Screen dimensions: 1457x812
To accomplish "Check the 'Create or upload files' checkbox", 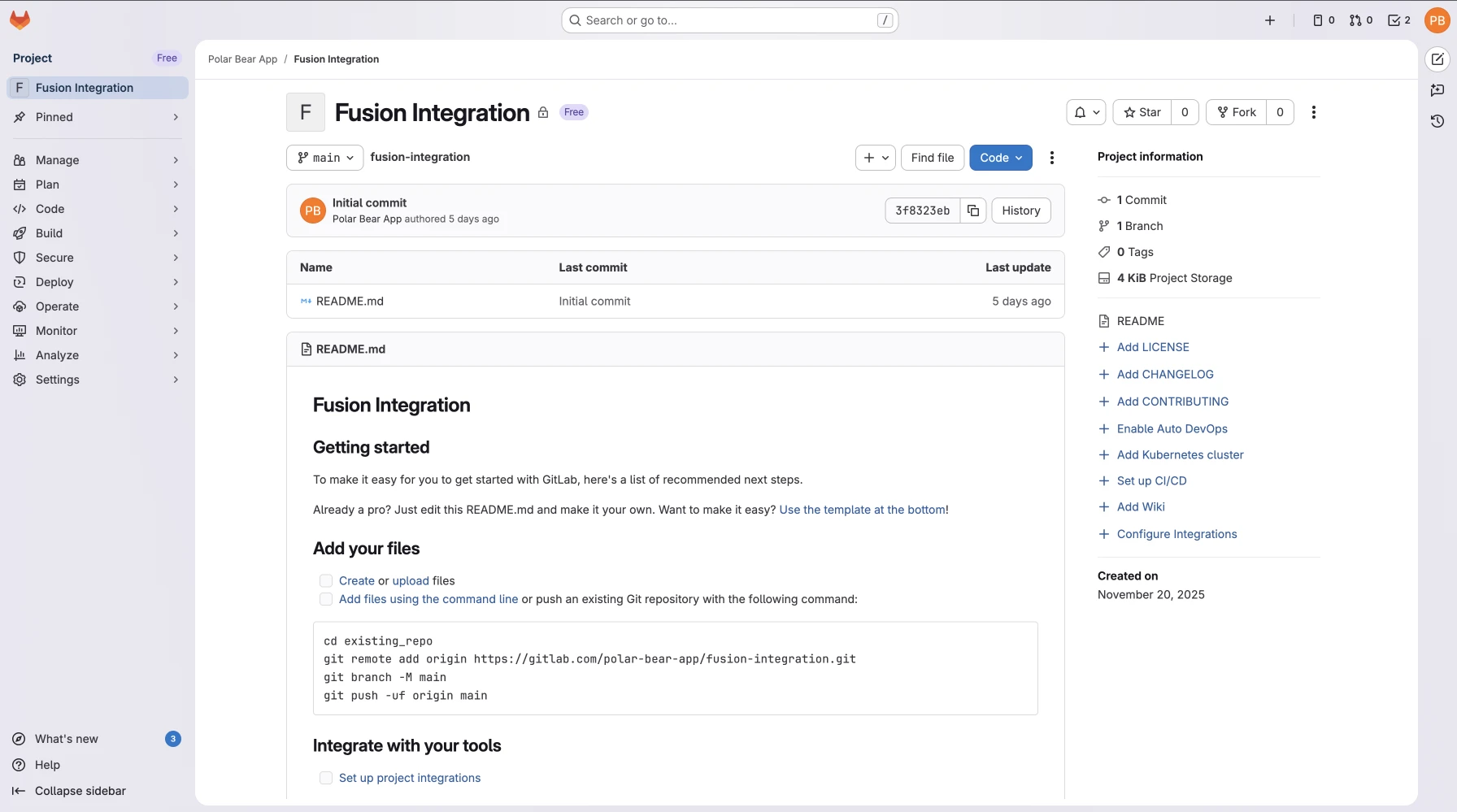I will (326, 580).
